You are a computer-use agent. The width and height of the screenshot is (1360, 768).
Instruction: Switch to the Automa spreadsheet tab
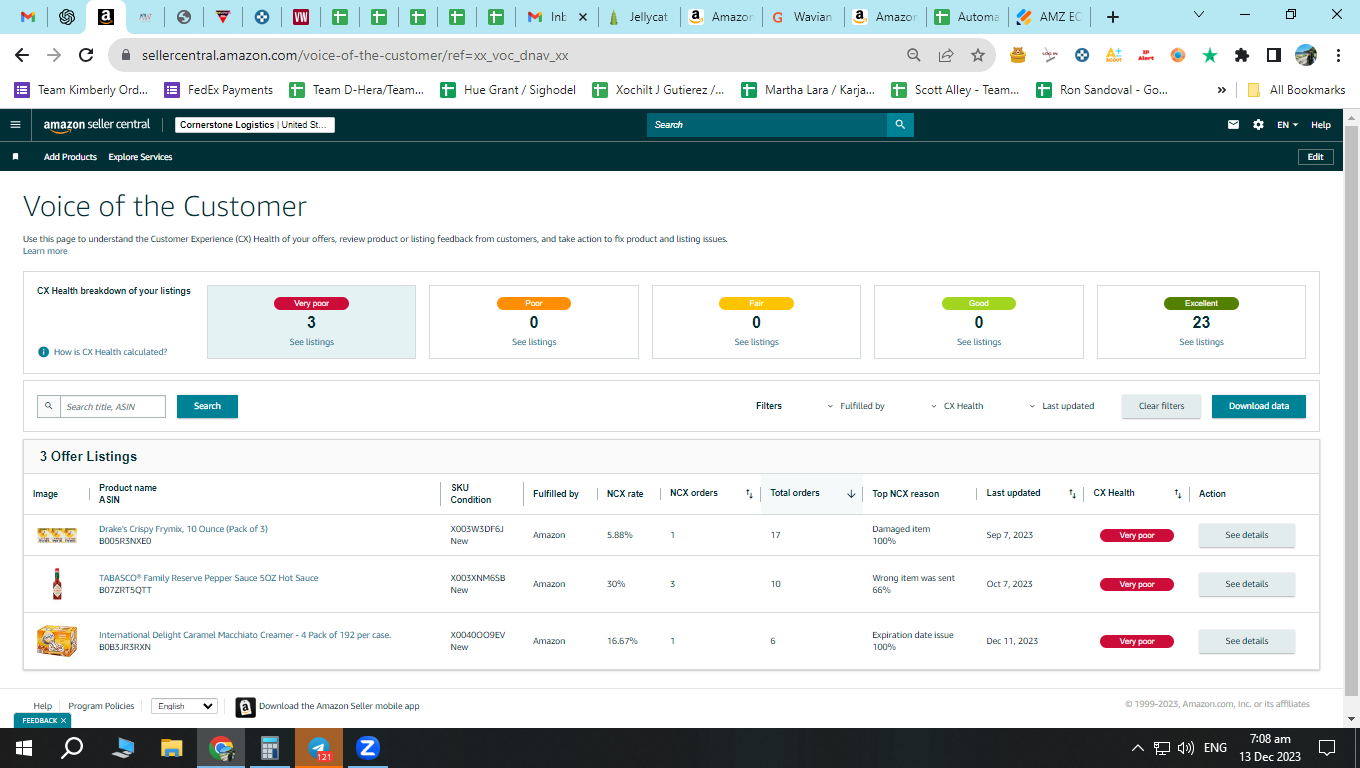[968, 17]
